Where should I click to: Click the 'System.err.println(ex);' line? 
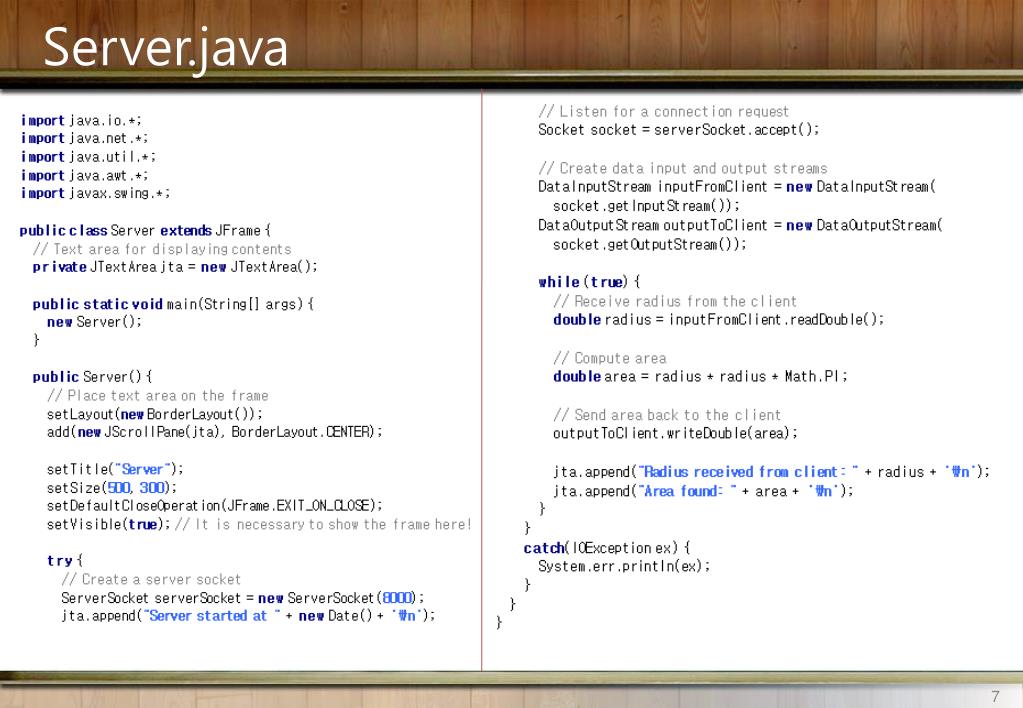[x=624, y=566]
